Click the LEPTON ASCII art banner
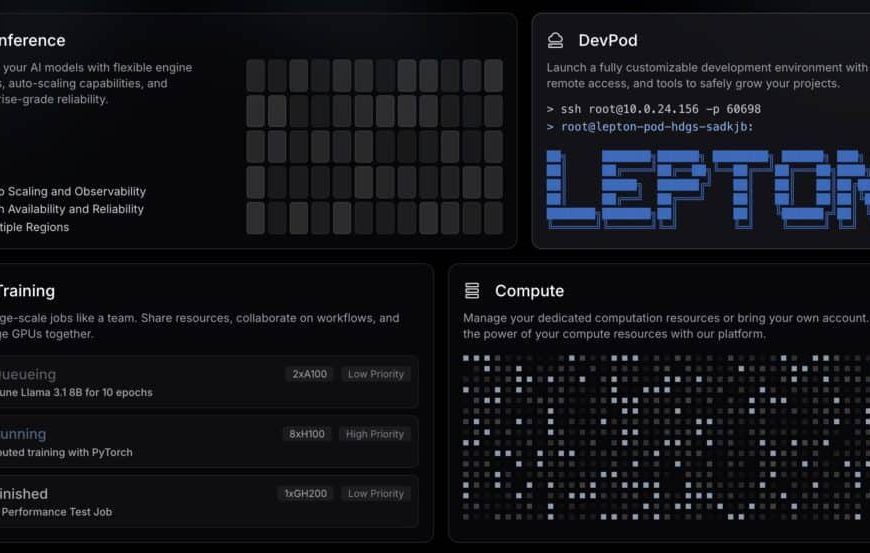The width and height of the screenshot is (870, 553). [x=708, y=189]
